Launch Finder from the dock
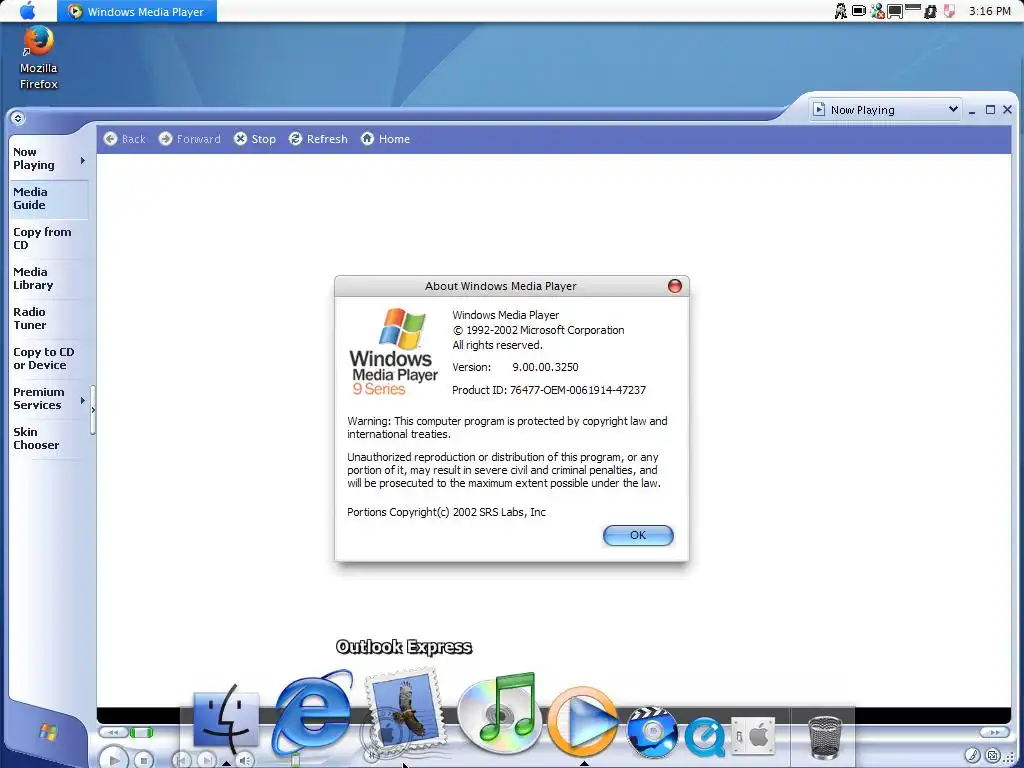 tap(226, 720)
